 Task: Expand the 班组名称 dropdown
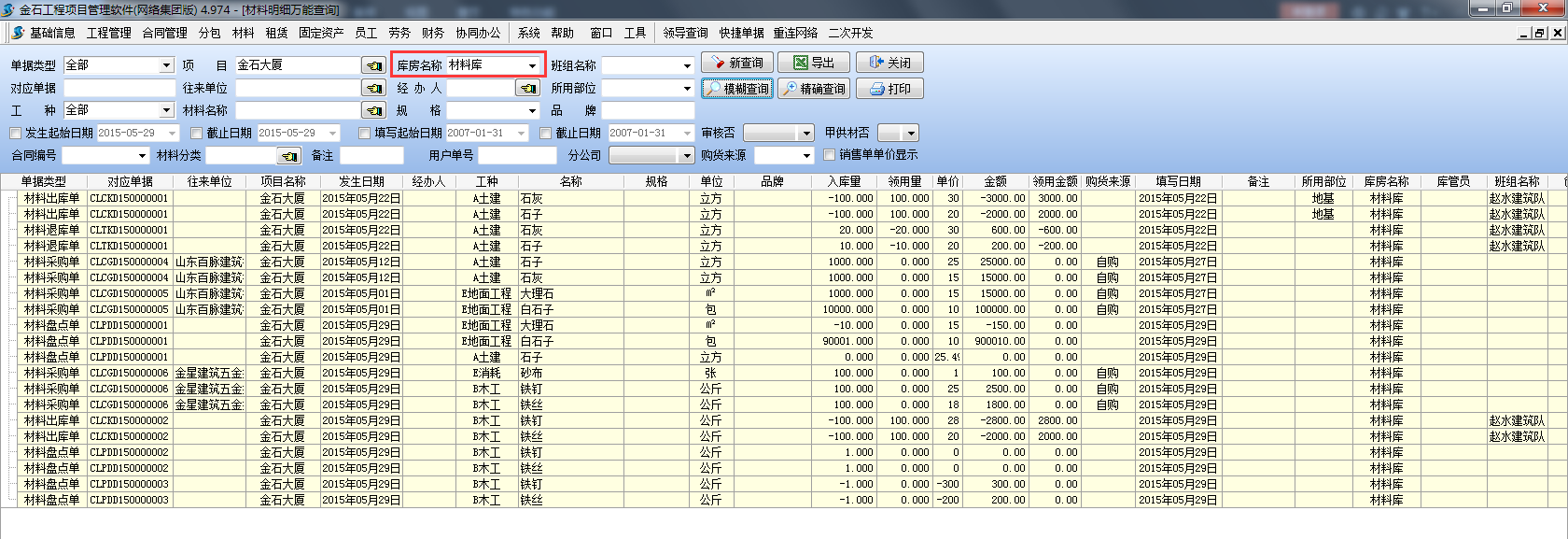pos(687,65)
